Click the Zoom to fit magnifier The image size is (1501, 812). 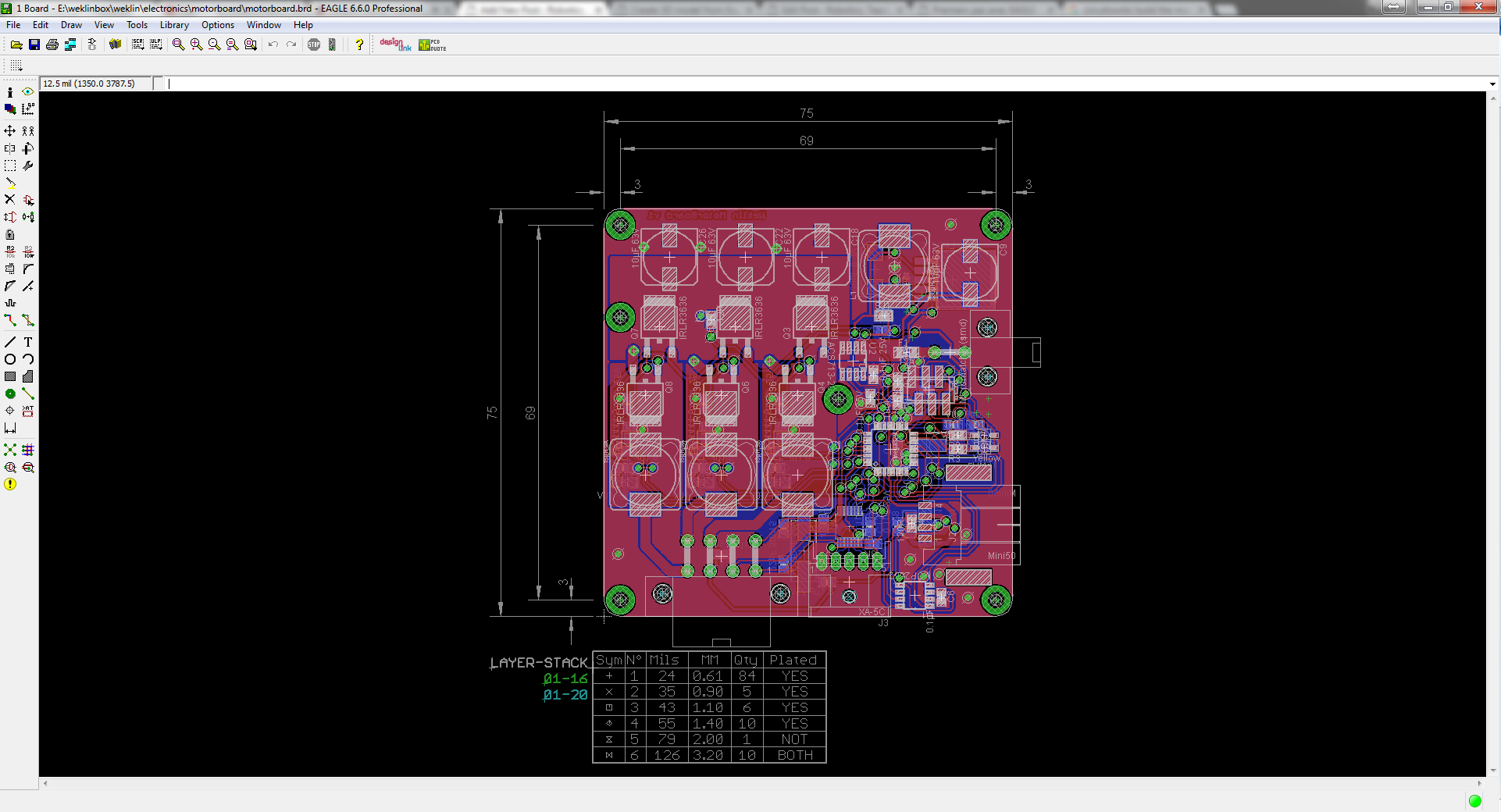tap(178, 45)
